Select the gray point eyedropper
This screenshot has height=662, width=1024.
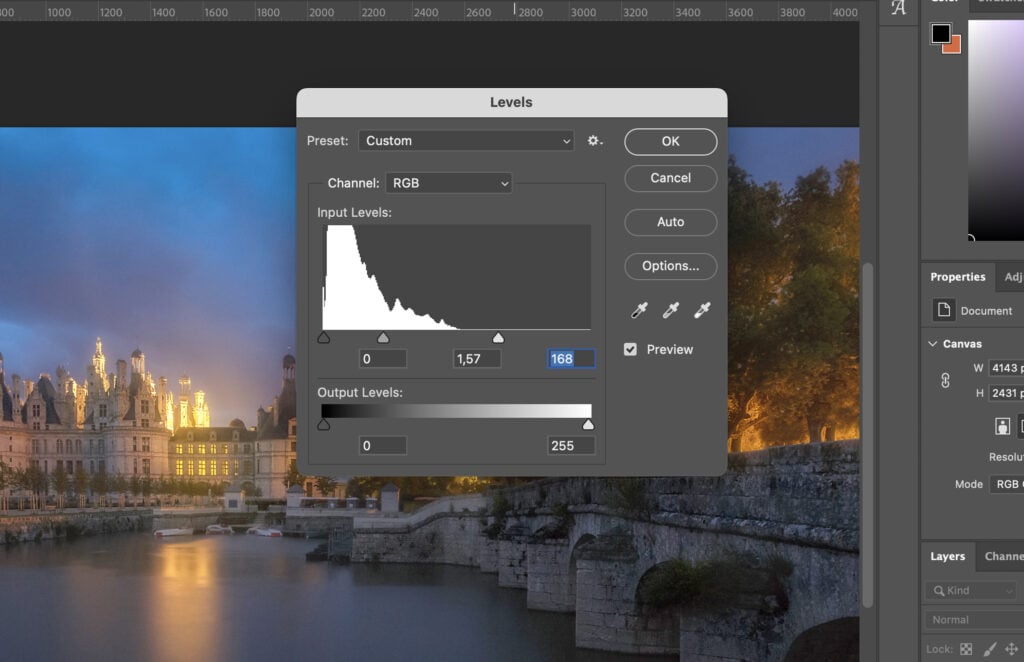pos(670,310)
